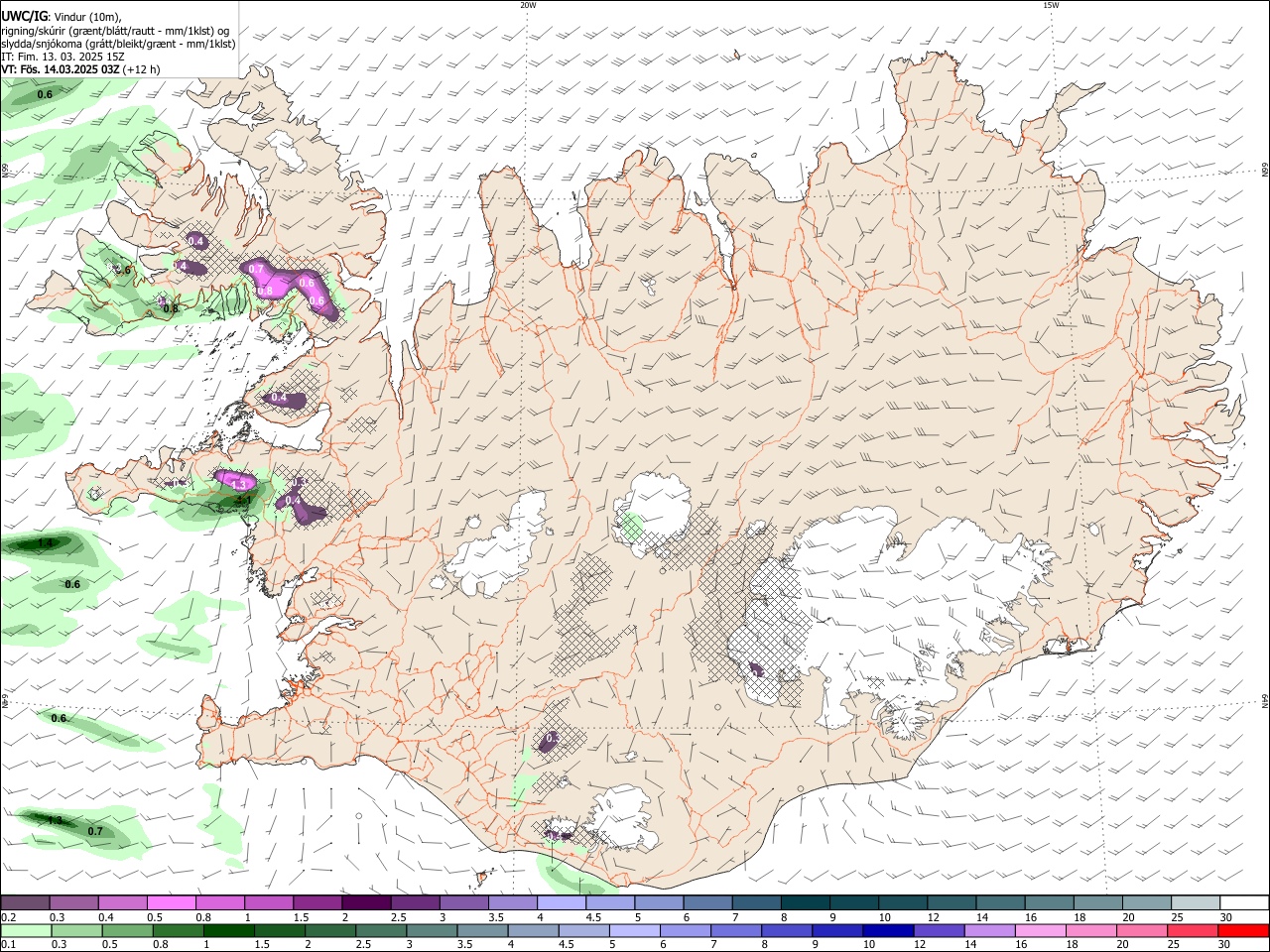
Task: Pick the bright pink upper legend swatch at 0.5
Action: [x=171, y=902]
